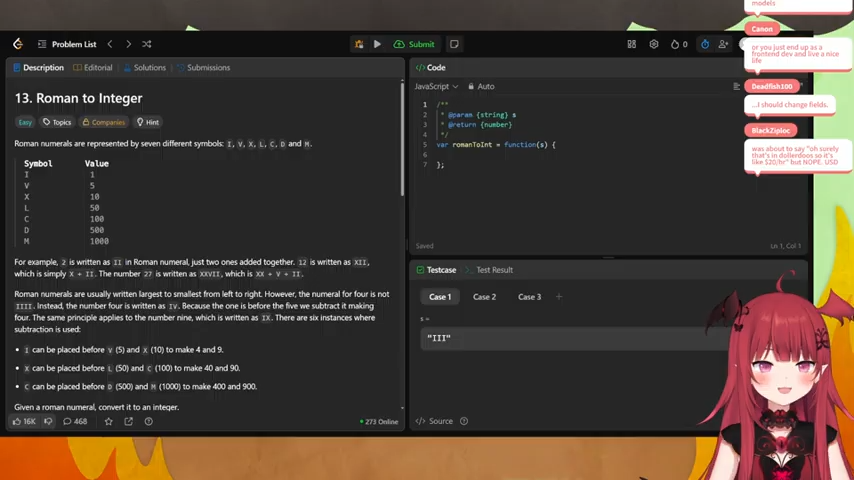
Task: Click the help icon next to Source
Action: (x=464, y=421)
